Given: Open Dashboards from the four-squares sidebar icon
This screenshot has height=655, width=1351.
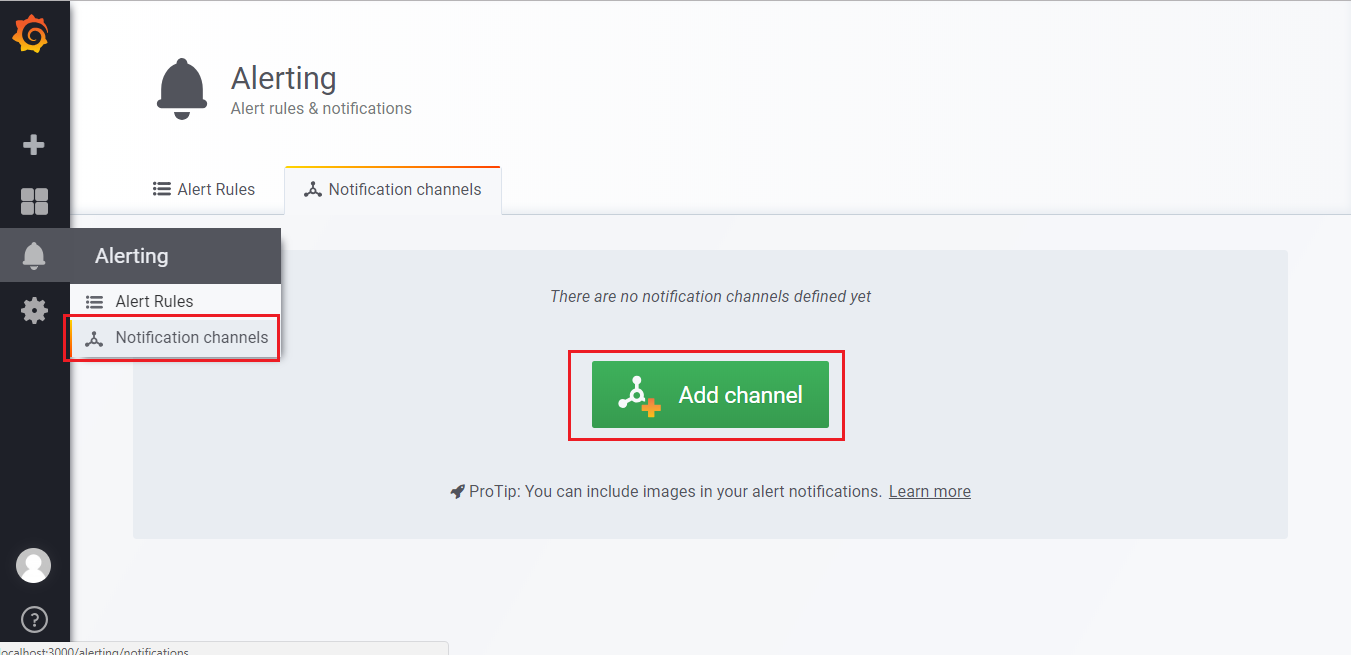Looking at the screenshot, I should coord(34,201).
